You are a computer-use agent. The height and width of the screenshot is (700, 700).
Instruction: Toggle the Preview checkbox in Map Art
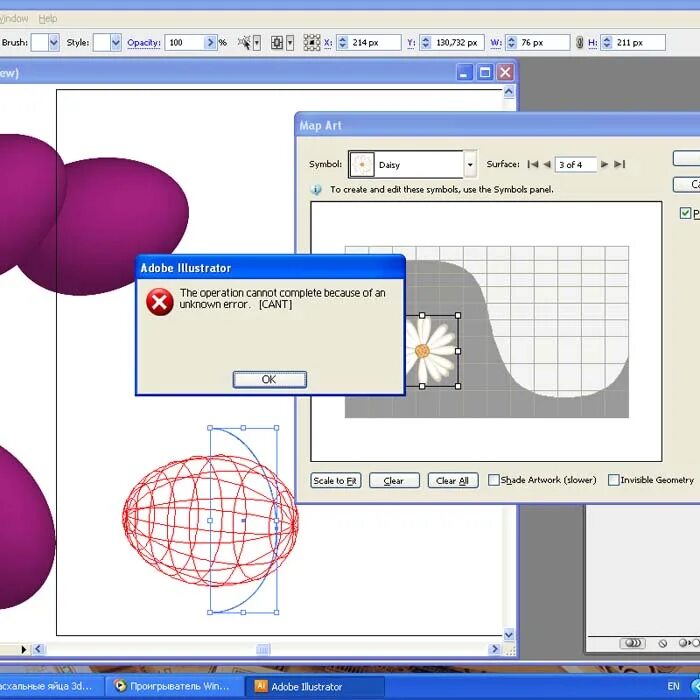pos(685,213)
